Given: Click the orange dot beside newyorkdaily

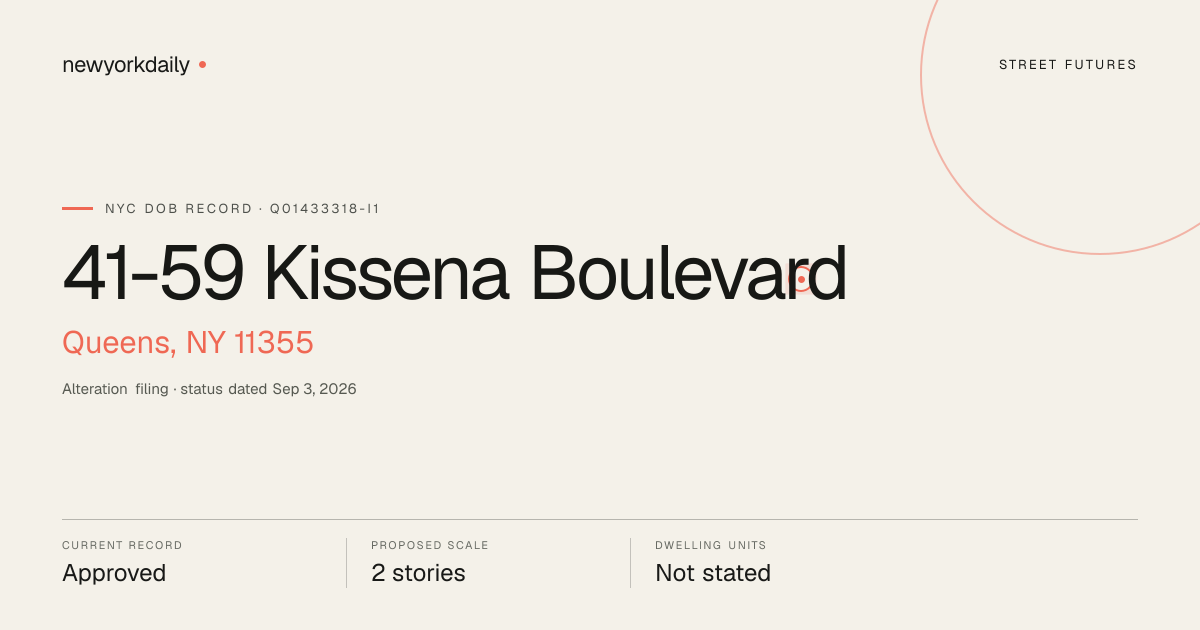Looking at the screenshot, I should coord(202,64).
